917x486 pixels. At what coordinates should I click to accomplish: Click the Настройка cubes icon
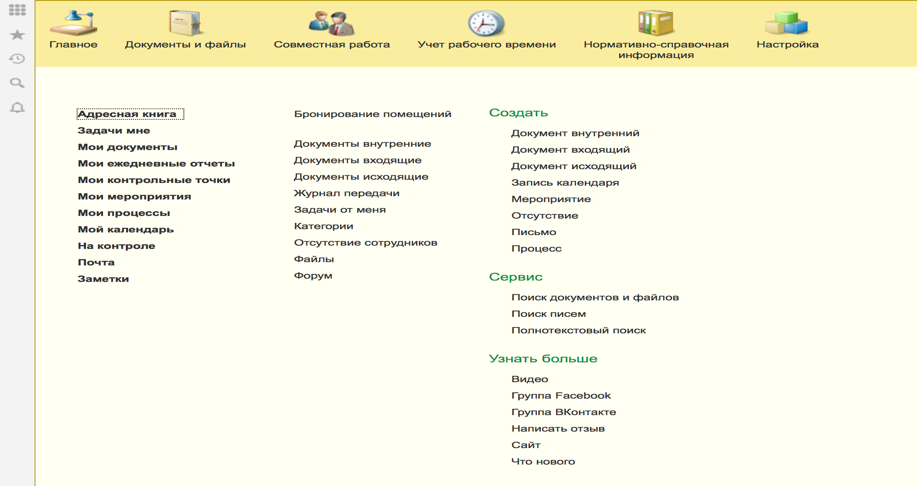tap(787, 23)
